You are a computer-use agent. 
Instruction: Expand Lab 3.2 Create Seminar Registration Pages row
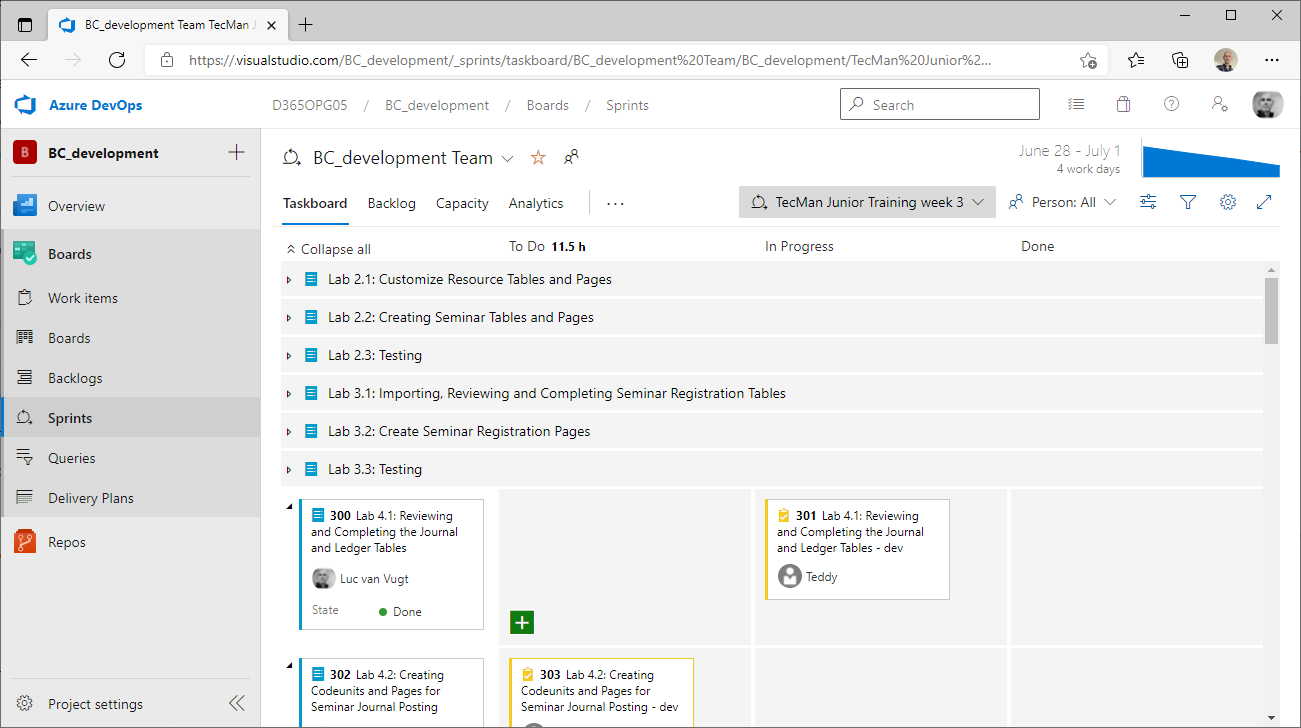(x=289, y=432)
